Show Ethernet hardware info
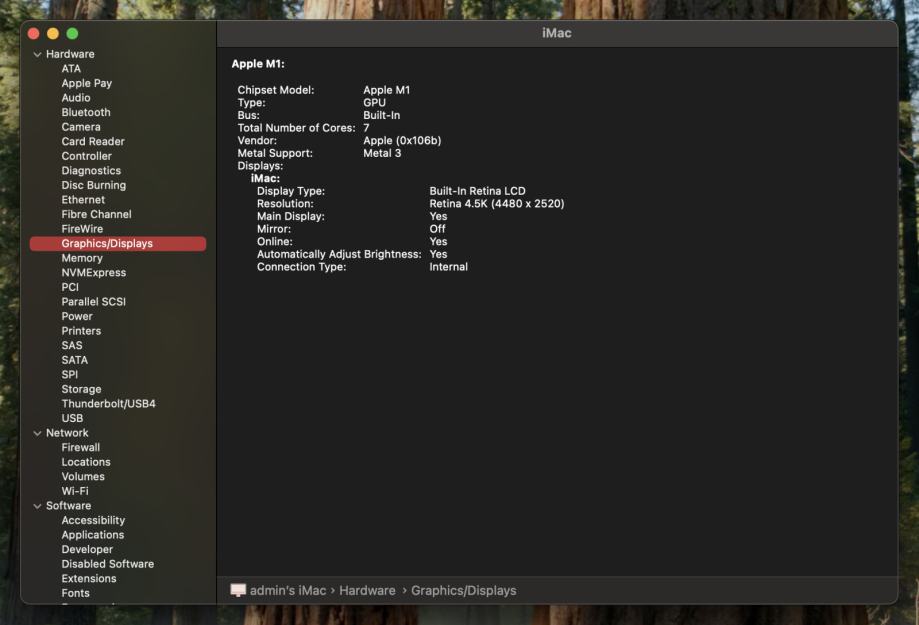This screenshot has width=919, height=625. point(83,199)
